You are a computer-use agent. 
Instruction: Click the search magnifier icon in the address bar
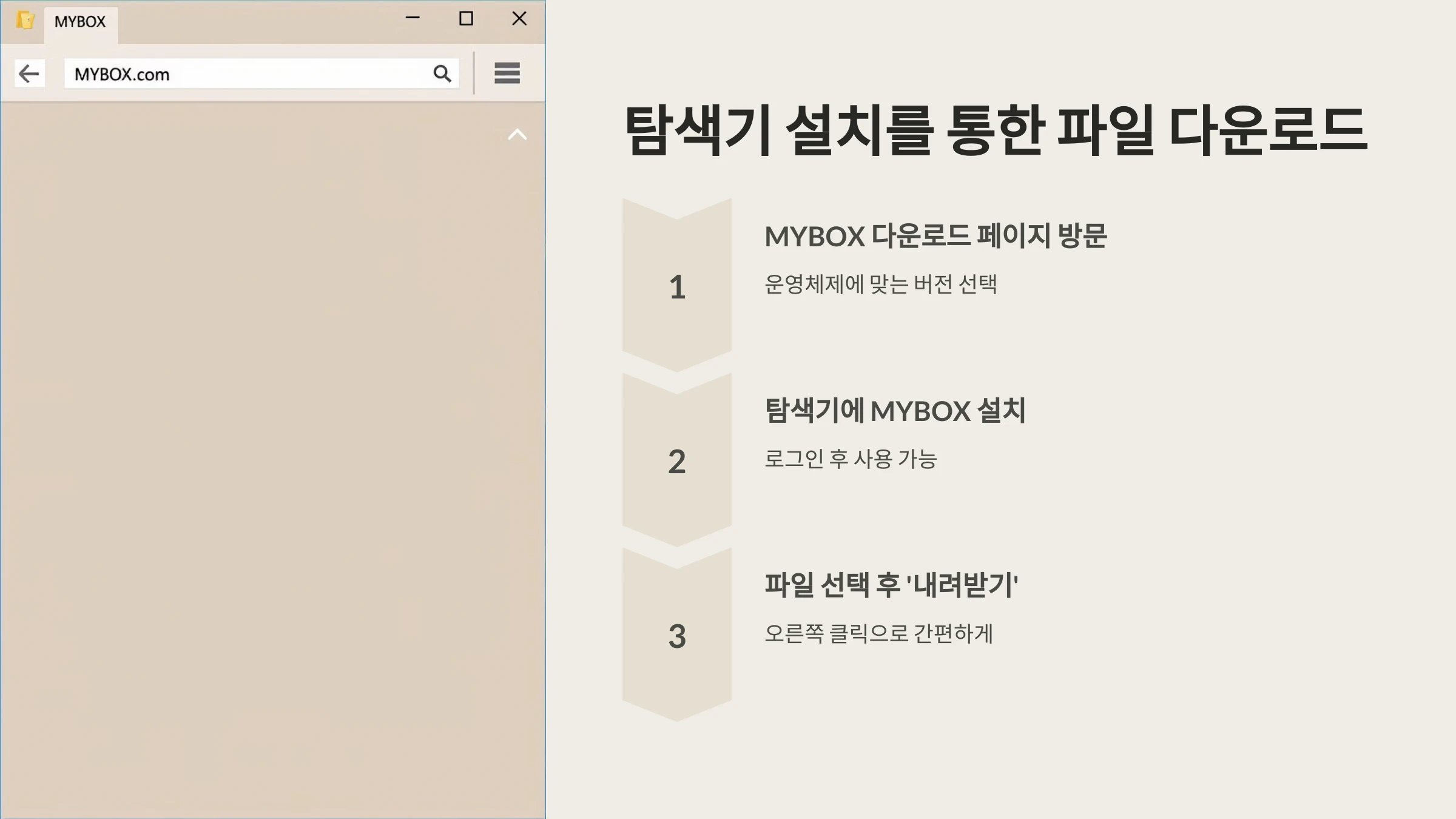(442, 73)
